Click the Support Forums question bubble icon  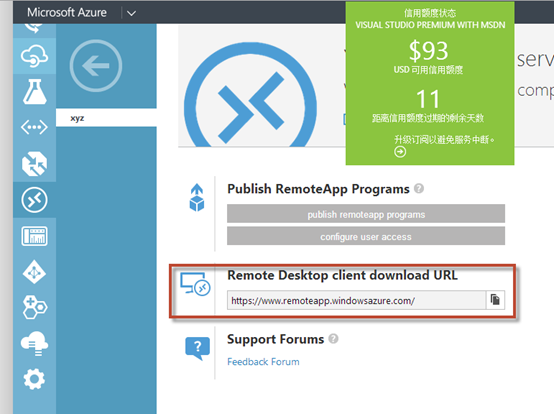tap(198, 348)
